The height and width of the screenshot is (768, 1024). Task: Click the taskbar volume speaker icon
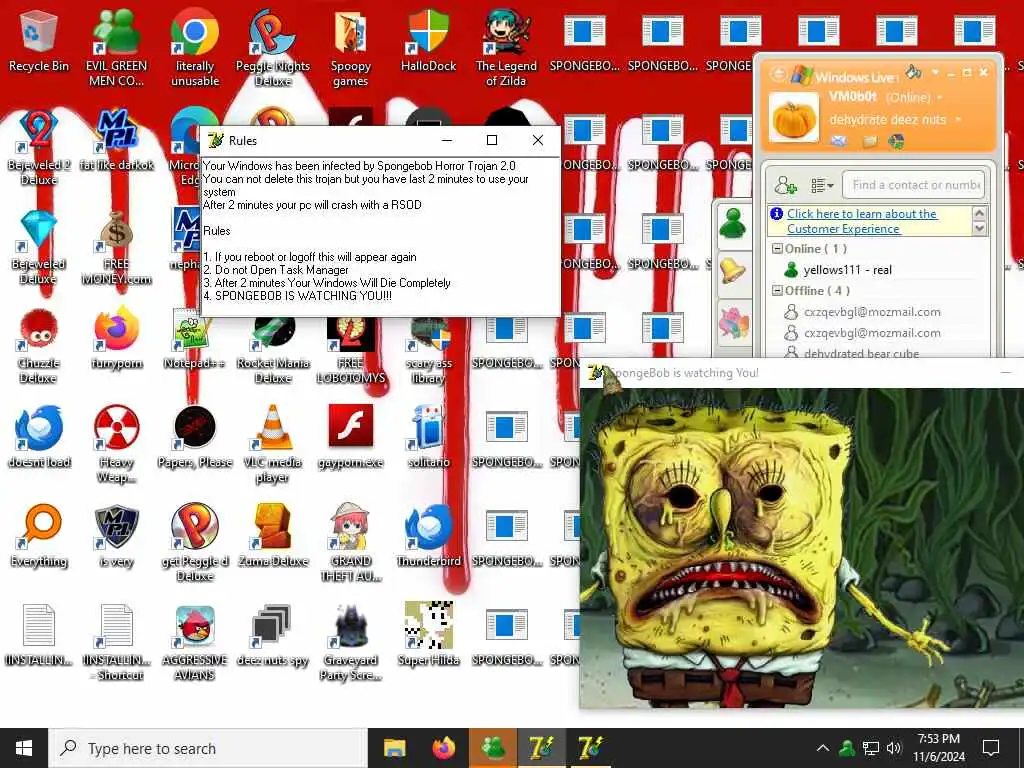pyautogui.click(x=894, y=748)
